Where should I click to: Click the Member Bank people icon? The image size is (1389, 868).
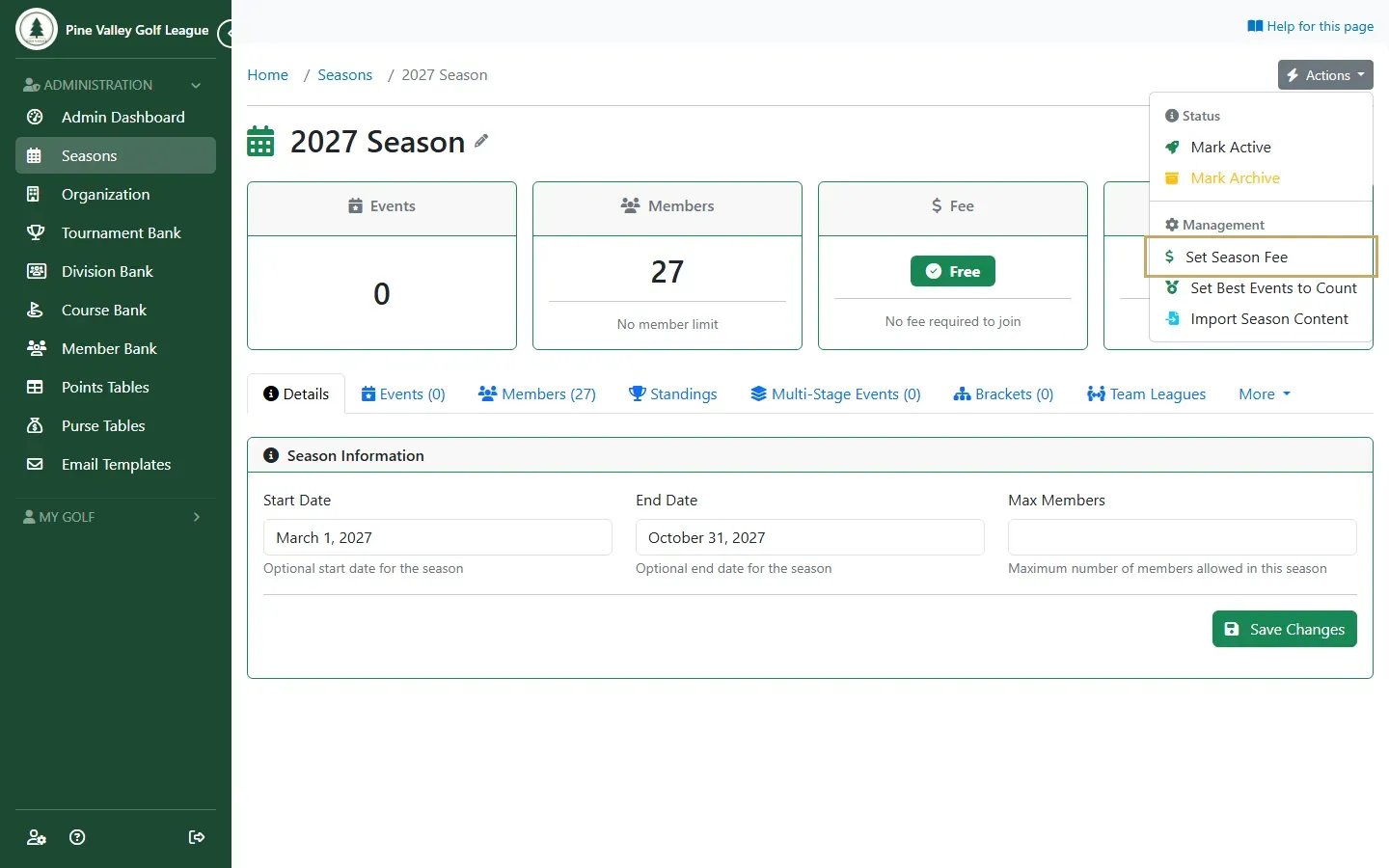click(x=36, y=348)
